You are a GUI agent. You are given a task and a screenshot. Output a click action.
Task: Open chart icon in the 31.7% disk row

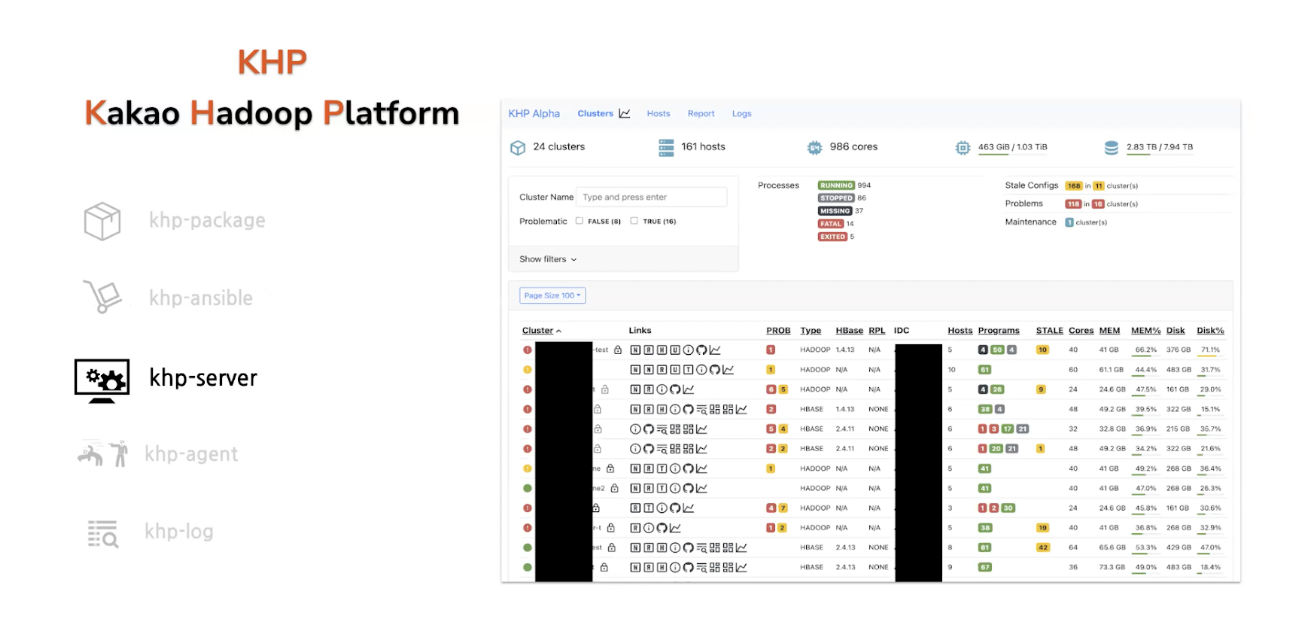728,369
